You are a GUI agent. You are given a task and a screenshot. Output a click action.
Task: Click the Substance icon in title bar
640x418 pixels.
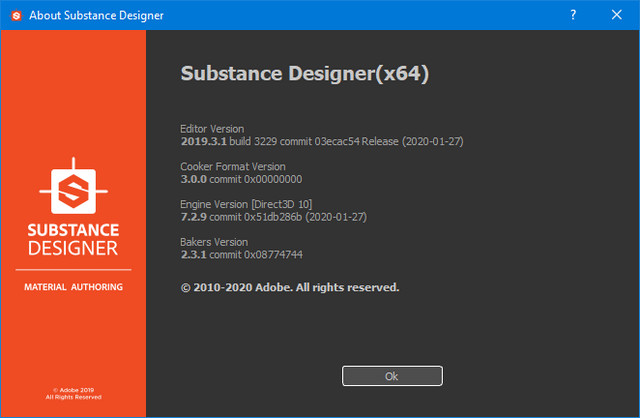pyautogui.click(x=15, y=15)
